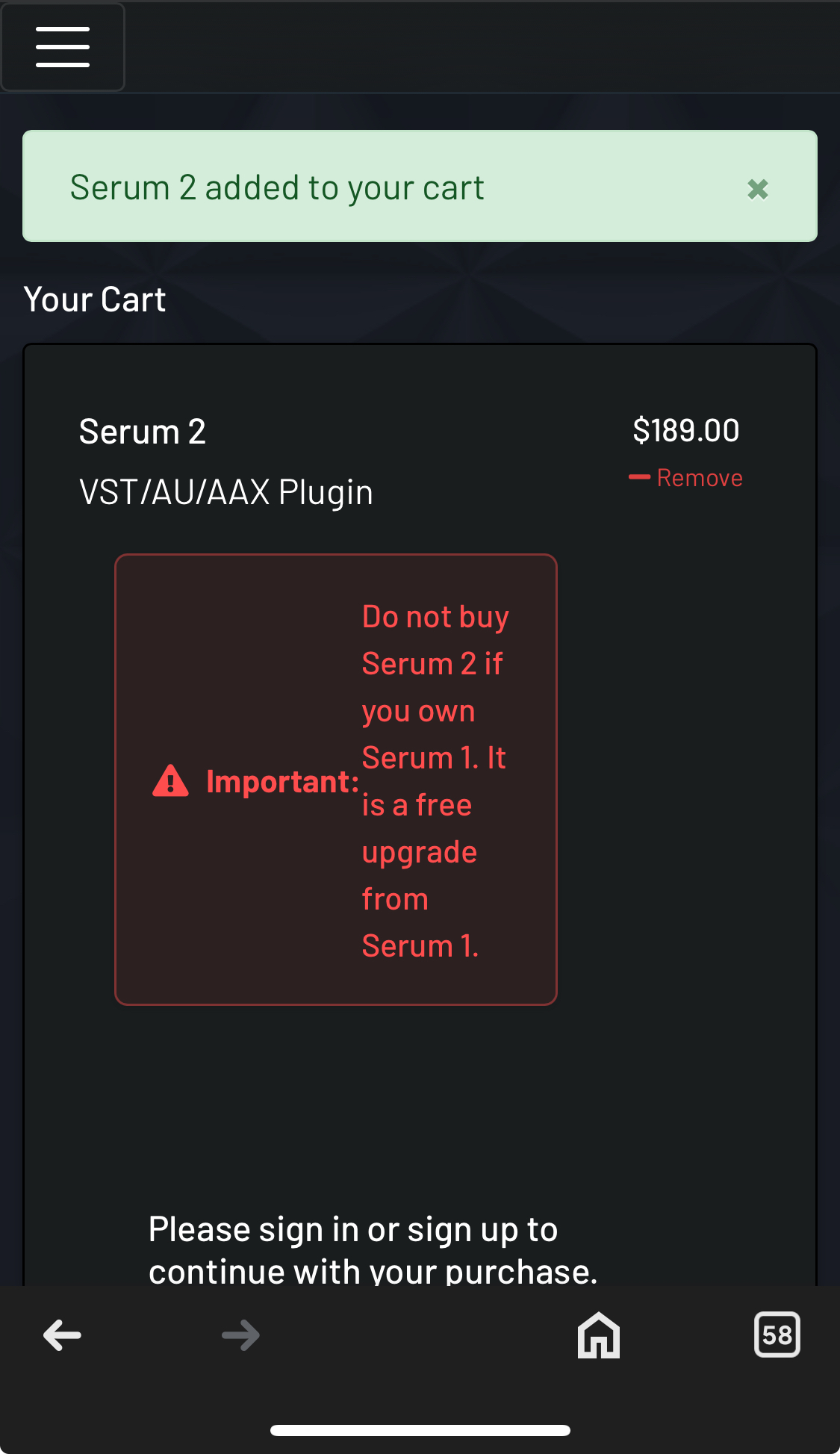The height and width of the screenshot is (1454, 840).
Task: Dismiss the Serum 2 added notification
Action: click(x=758, y=190)
